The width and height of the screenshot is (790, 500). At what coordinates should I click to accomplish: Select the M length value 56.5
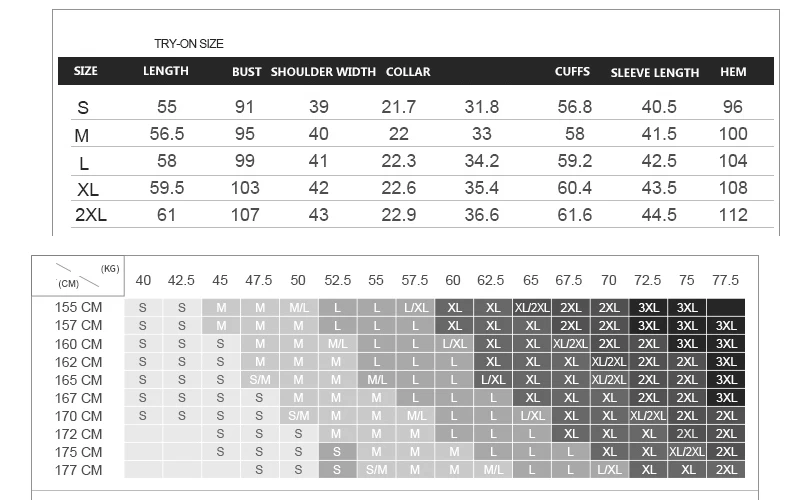[x=167, y=134]
